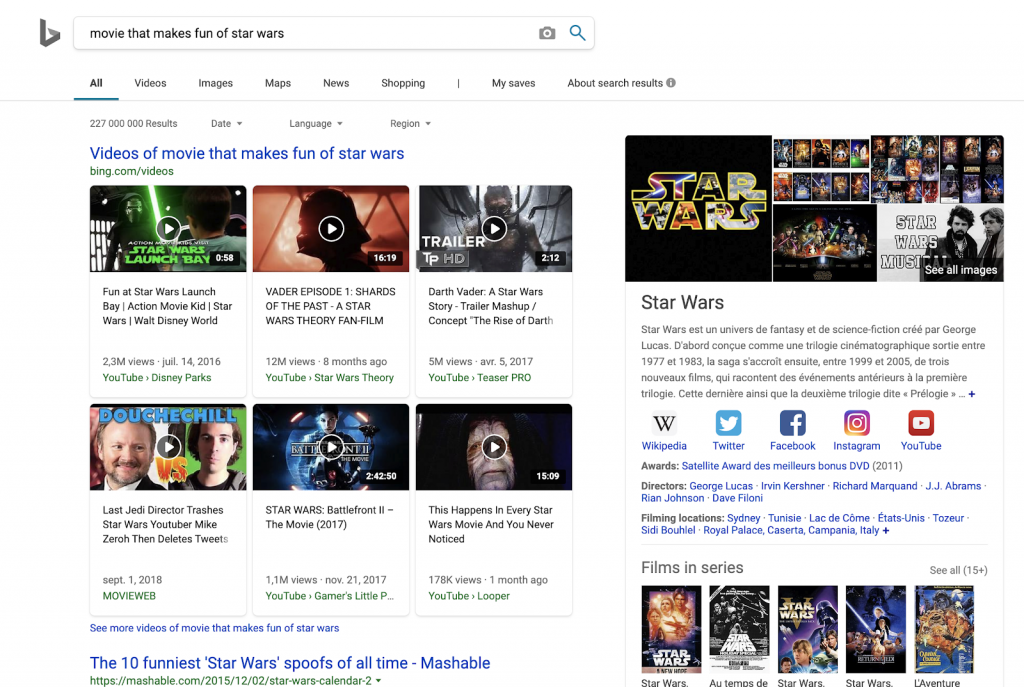This screenshot has width=1024, height=687.
Task: Open visual search camera icon
Action: [546, 33]
